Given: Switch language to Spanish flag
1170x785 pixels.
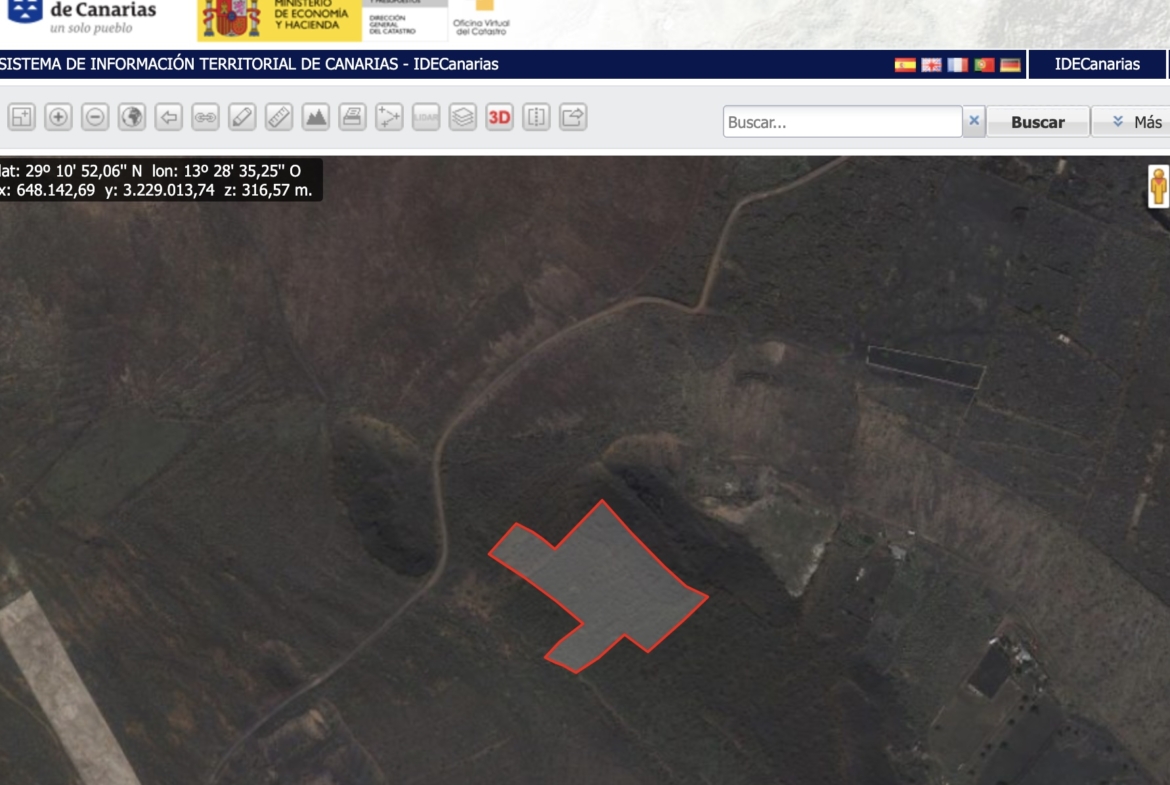Looking at the screenshot, I should [905, 65].
